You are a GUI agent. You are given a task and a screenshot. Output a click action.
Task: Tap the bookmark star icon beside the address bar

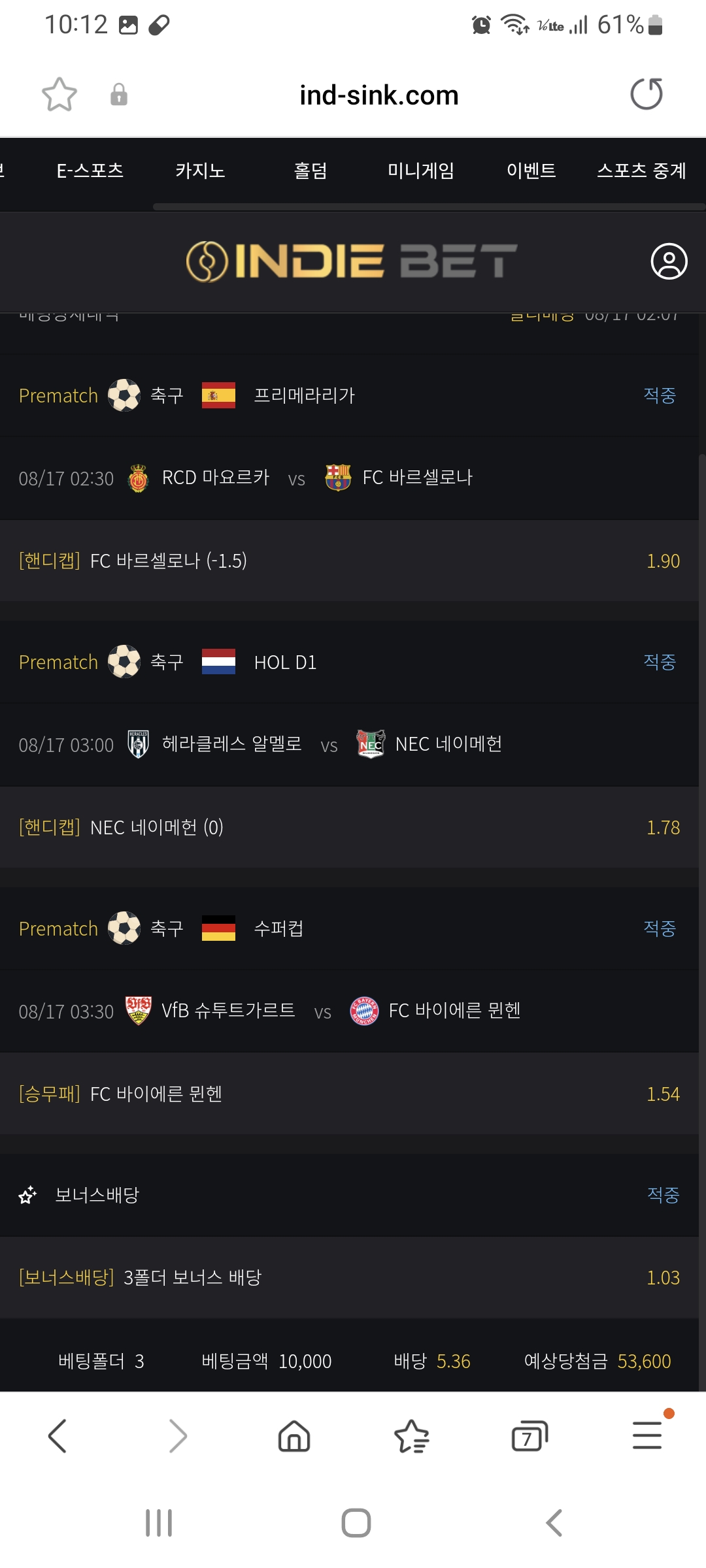(59, 95)
